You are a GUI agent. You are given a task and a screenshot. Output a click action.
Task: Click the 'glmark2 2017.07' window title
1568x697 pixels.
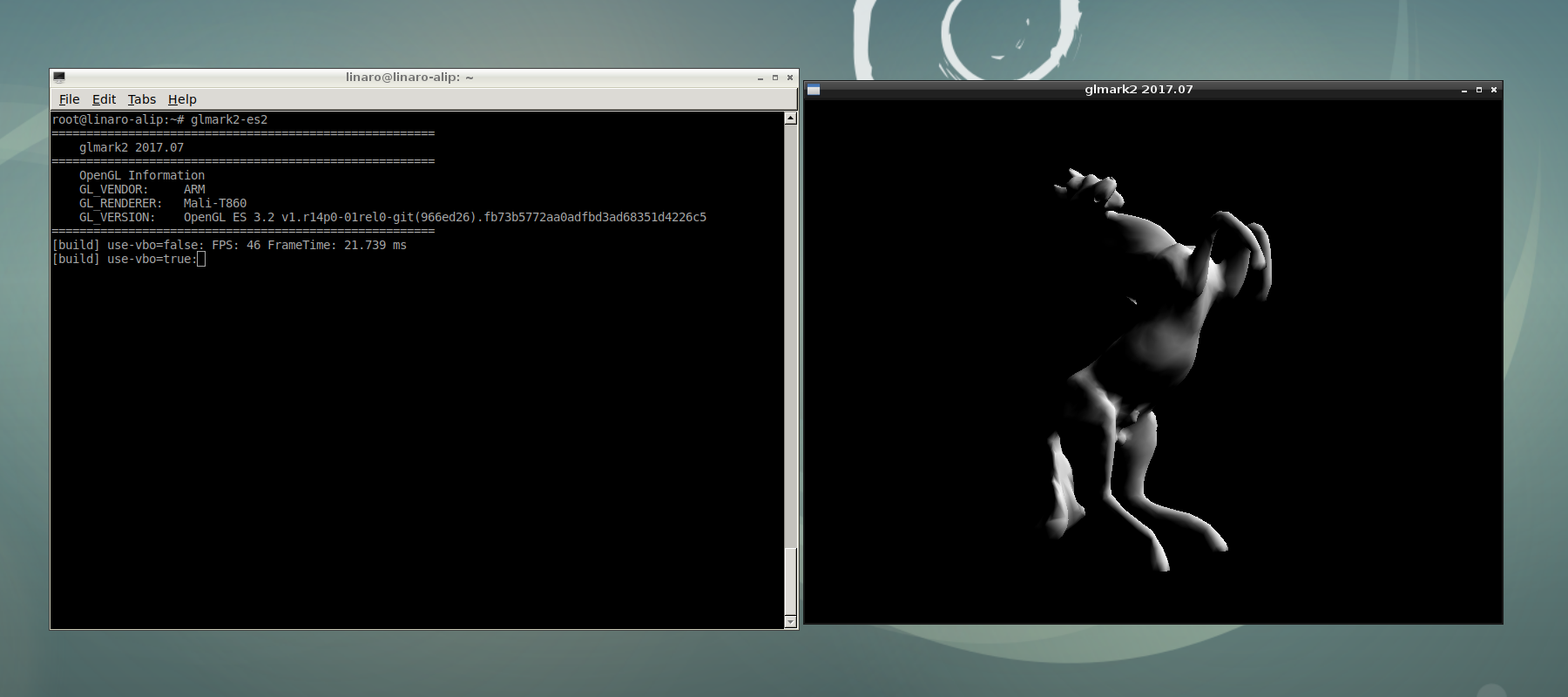tap(1139, 89)
